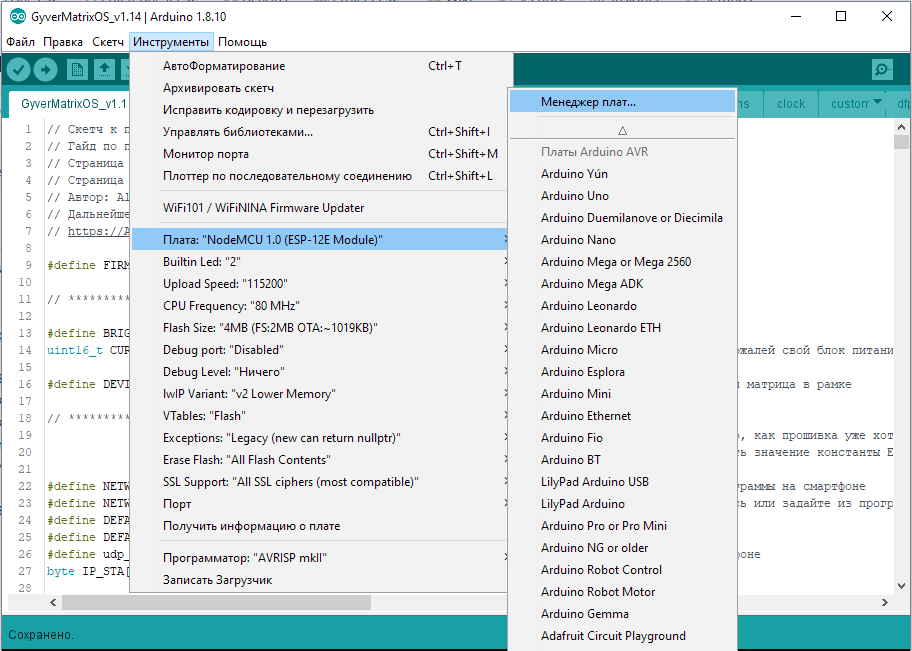912x651 pixels.
Task: Click the Verify sketch checkmark icon
Action: pyautogui.click(x=19, y=70)
